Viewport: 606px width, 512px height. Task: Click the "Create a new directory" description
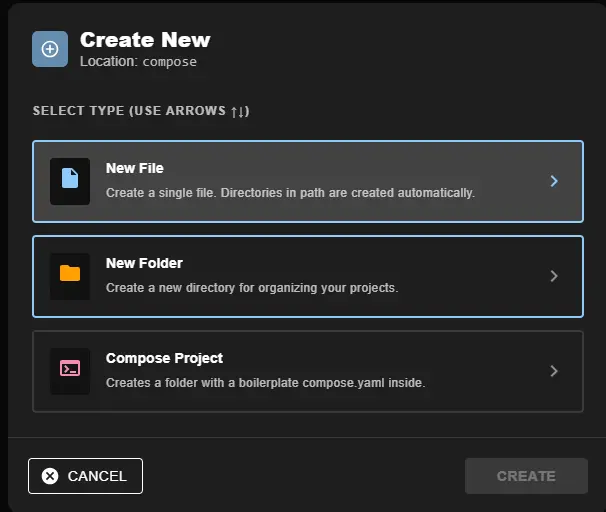click(252, 288)
